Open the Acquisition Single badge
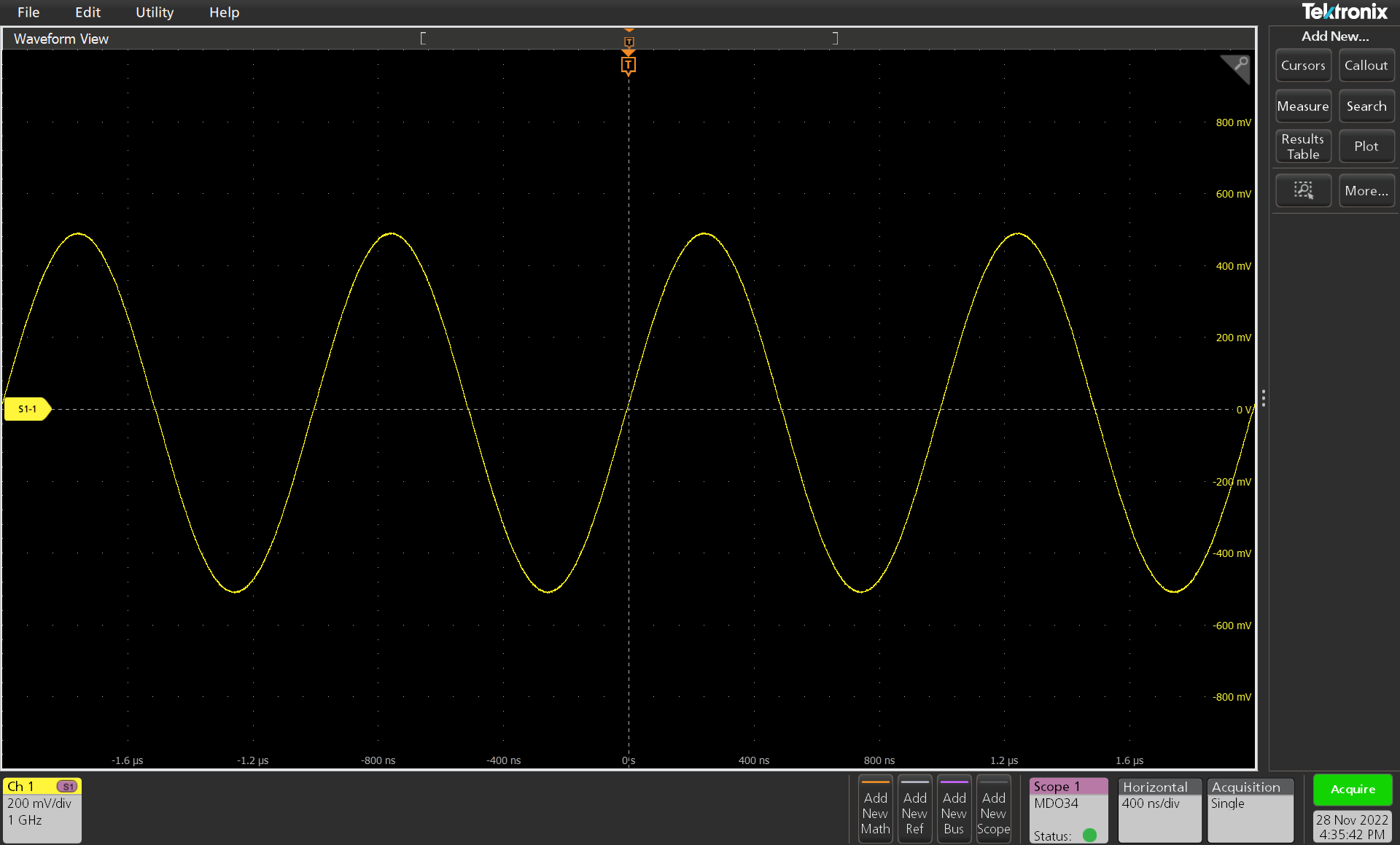 [1251, 810]
